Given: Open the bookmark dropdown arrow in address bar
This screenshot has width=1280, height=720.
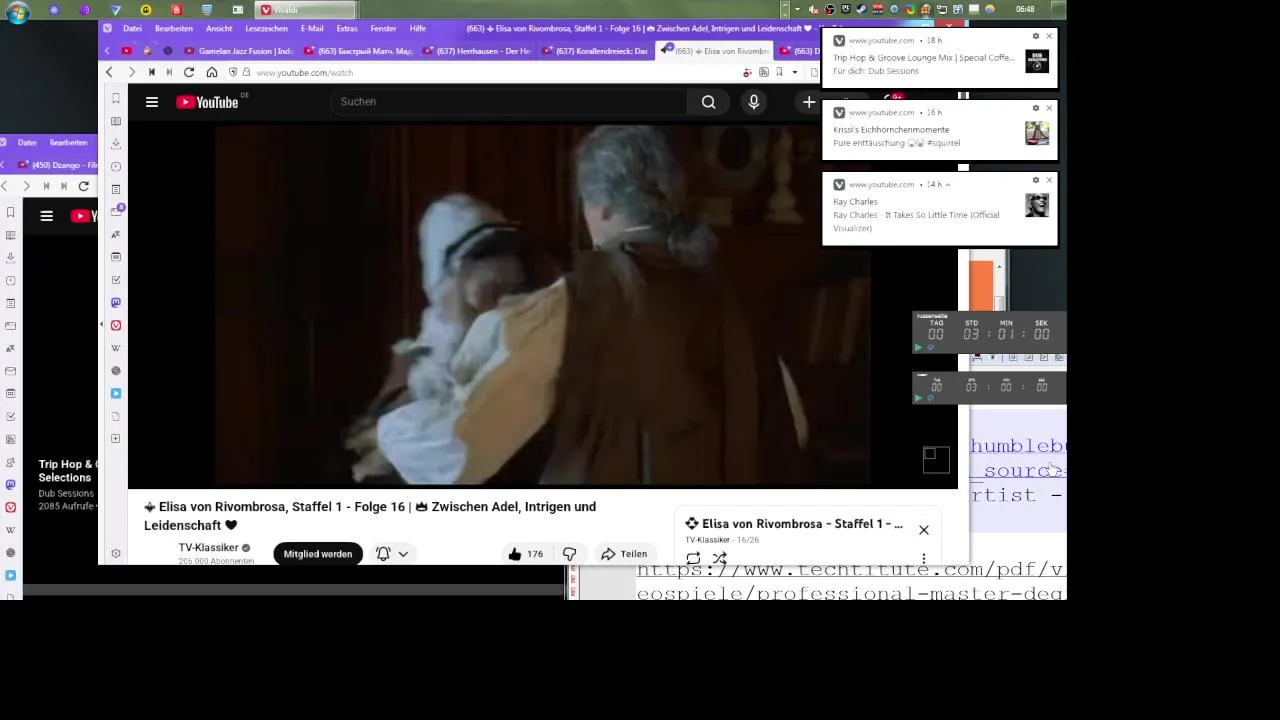Looking at the screenshot, I should tap(795, 72).
